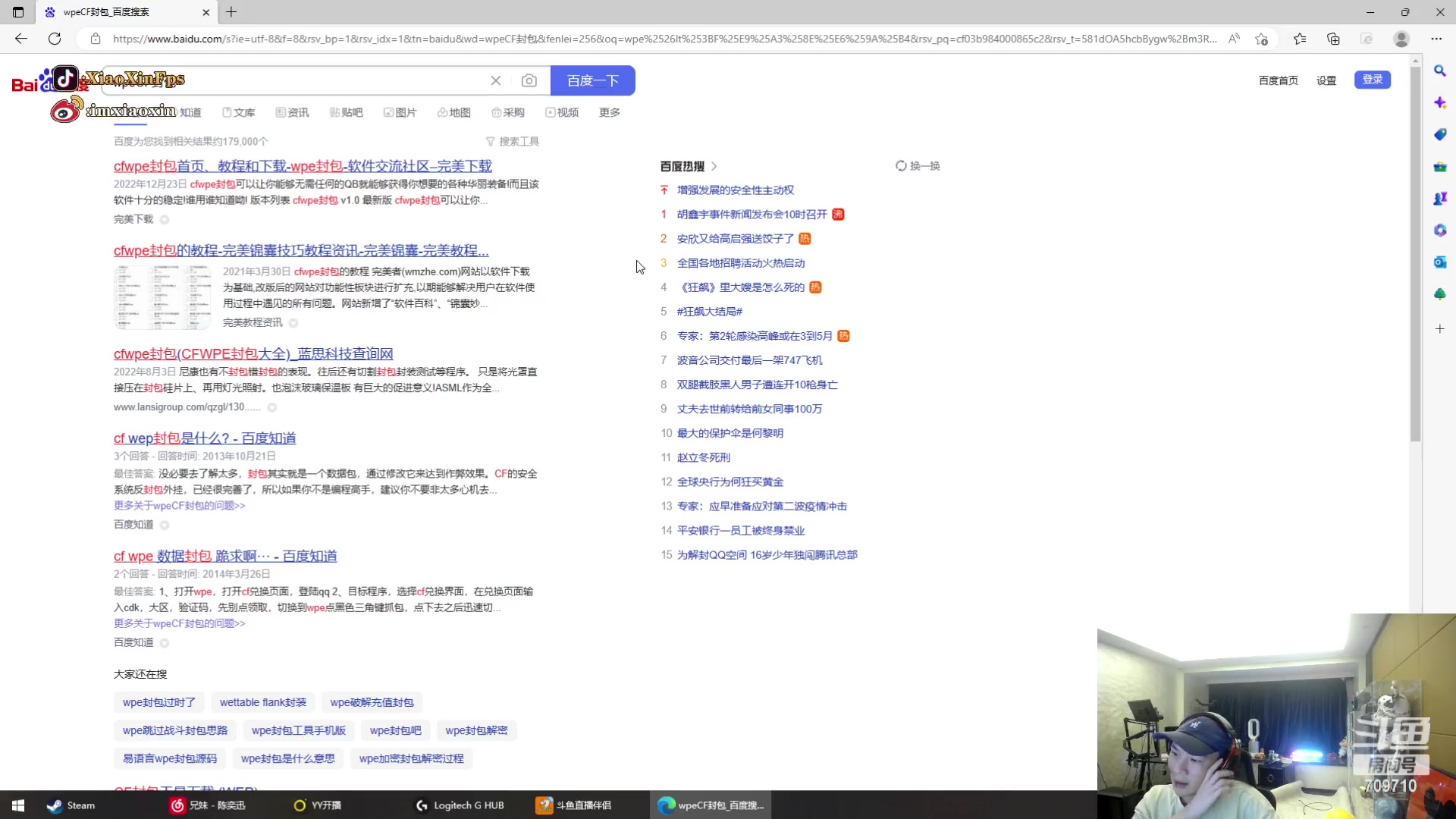The width and height of the screenshot is (1456, 819).
Task: Open the cfwpe封包首页 search result link
Action: pos(301,166)
